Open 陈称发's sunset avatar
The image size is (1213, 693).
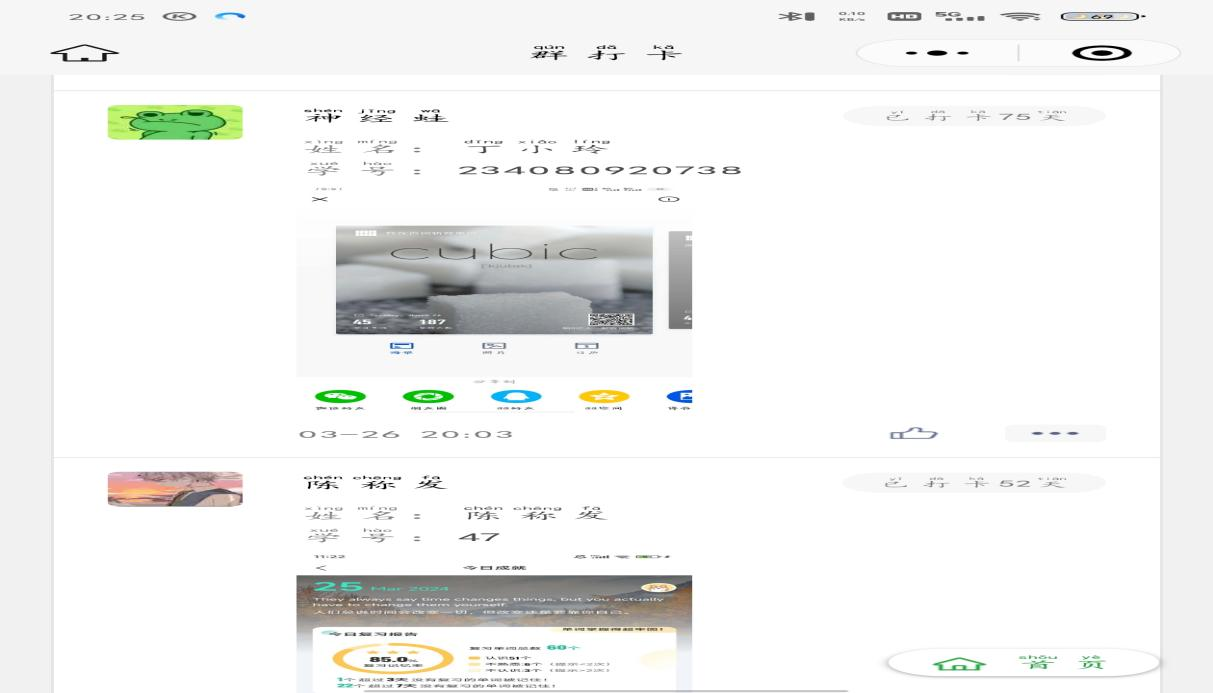[x=175, y=489]
